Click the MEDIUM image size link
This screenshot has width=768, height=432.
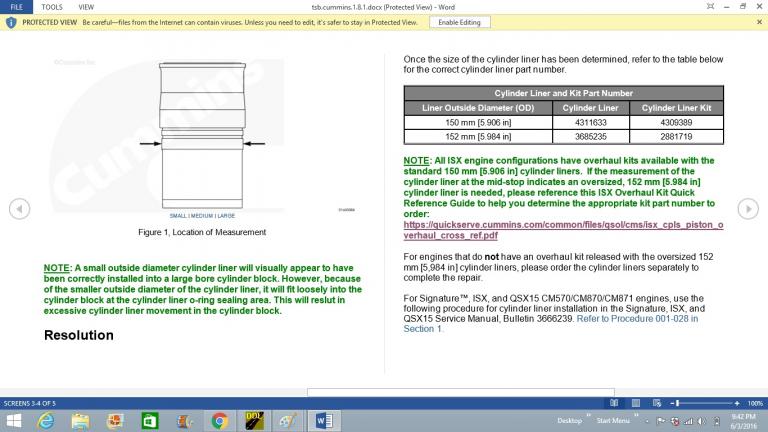pos(202,216)
